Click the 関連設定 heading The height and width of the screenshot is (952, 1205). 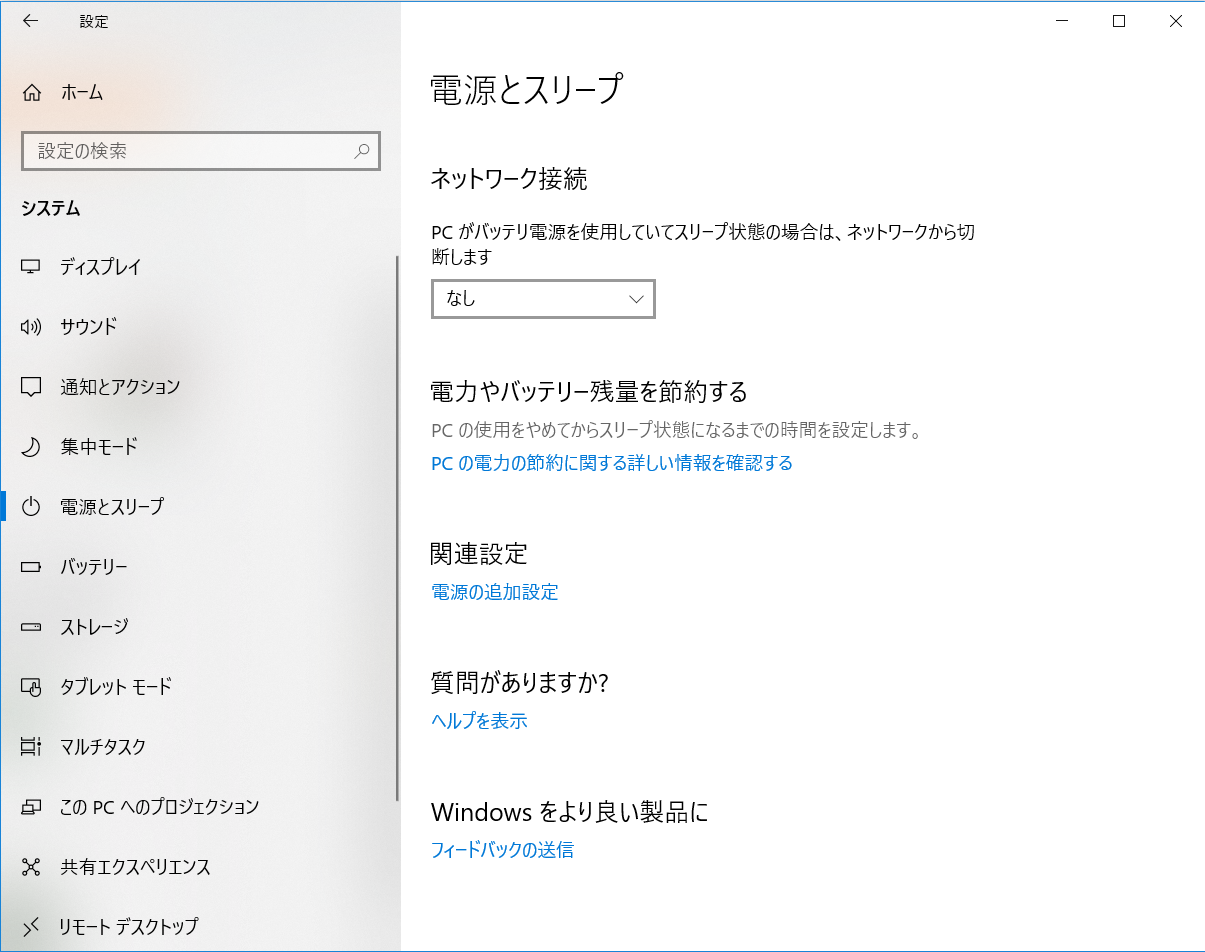(x=479, y=553)
